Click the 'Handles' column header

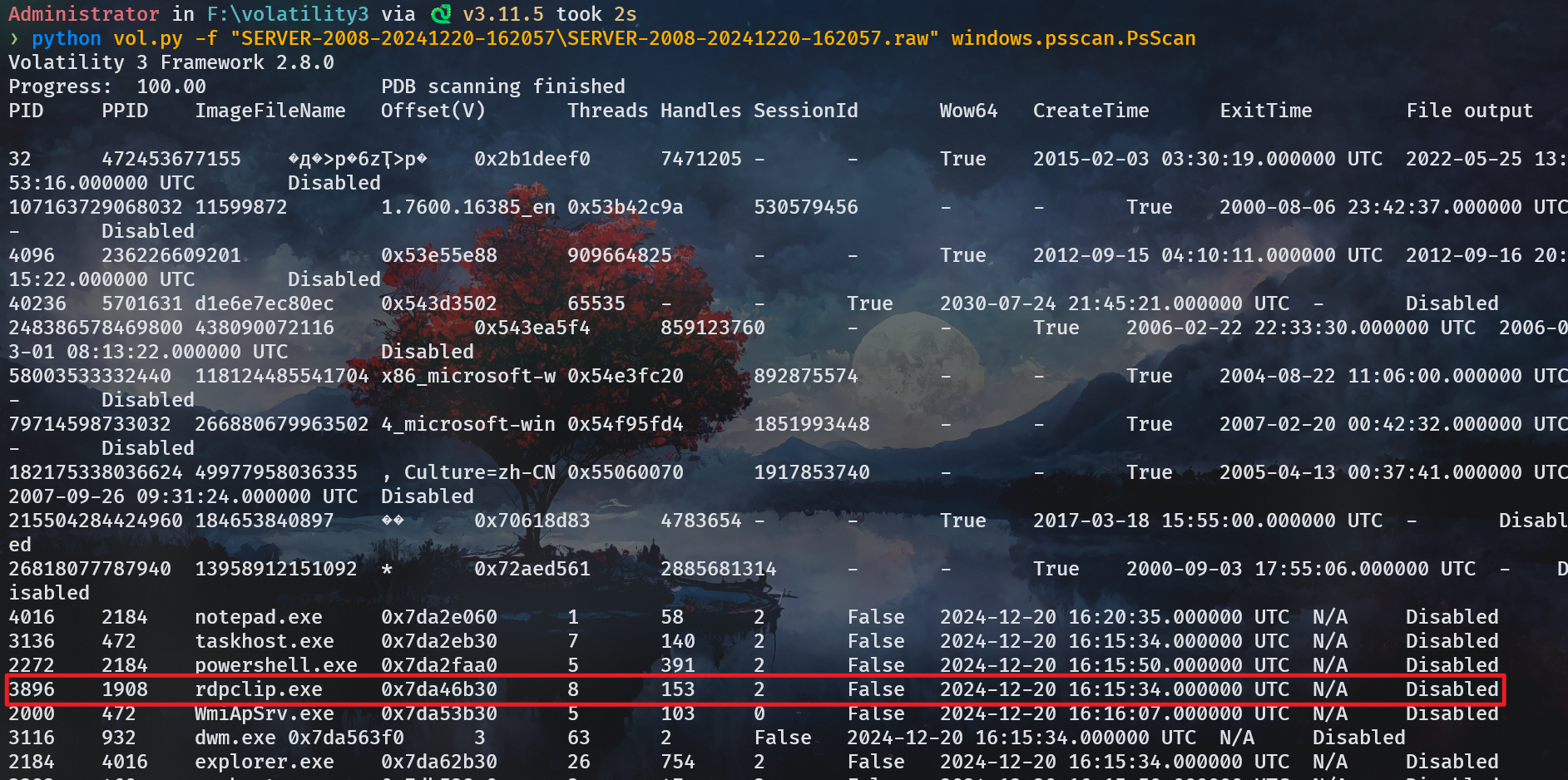701,111
